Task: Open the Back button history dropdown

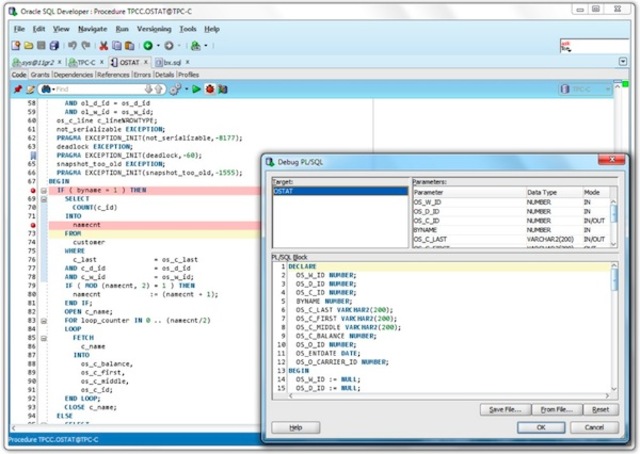Action: tap(158, 46)
